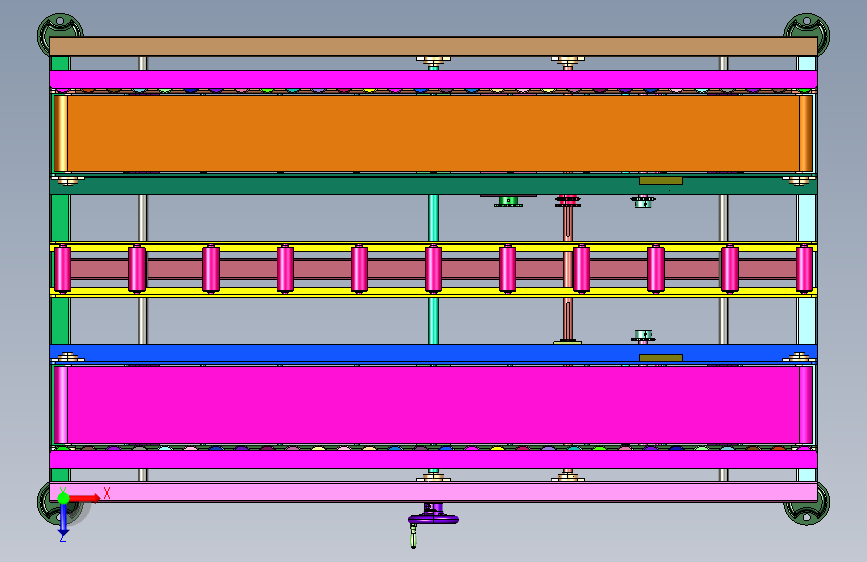Click the blue Z axis label

pyautogui.click(x=63, y=538)
